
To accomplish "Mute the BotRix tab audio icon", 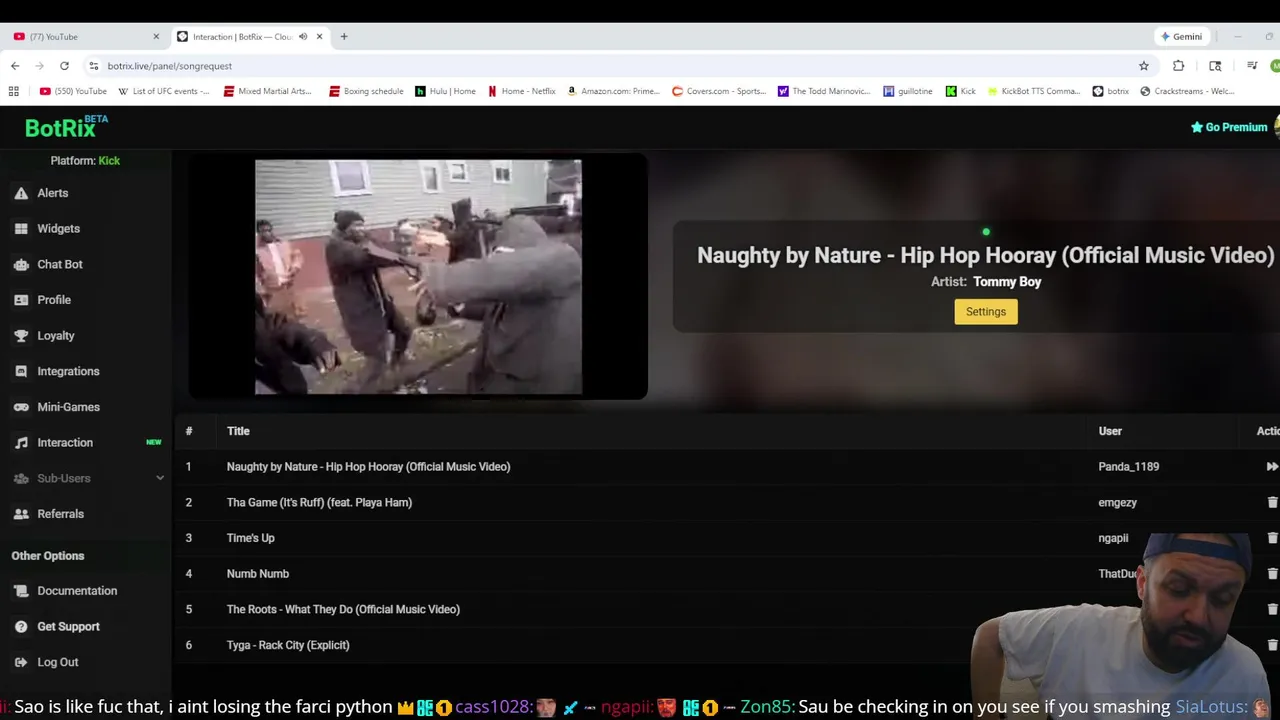I will [303, 37].
